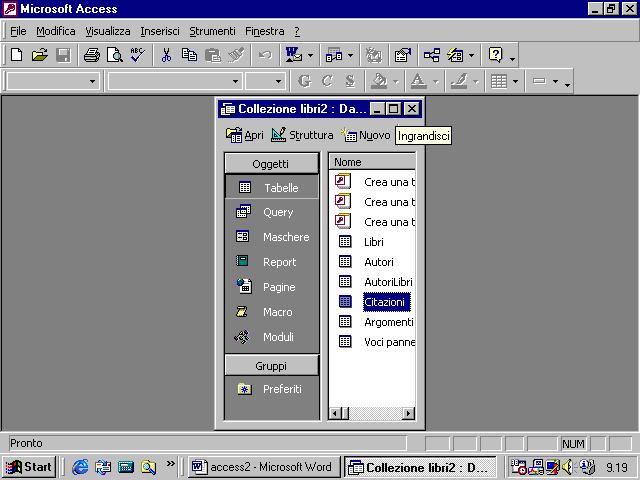The image size is (640, 480).
Task: Click the Help question mark icon
Action: (496, 55)
